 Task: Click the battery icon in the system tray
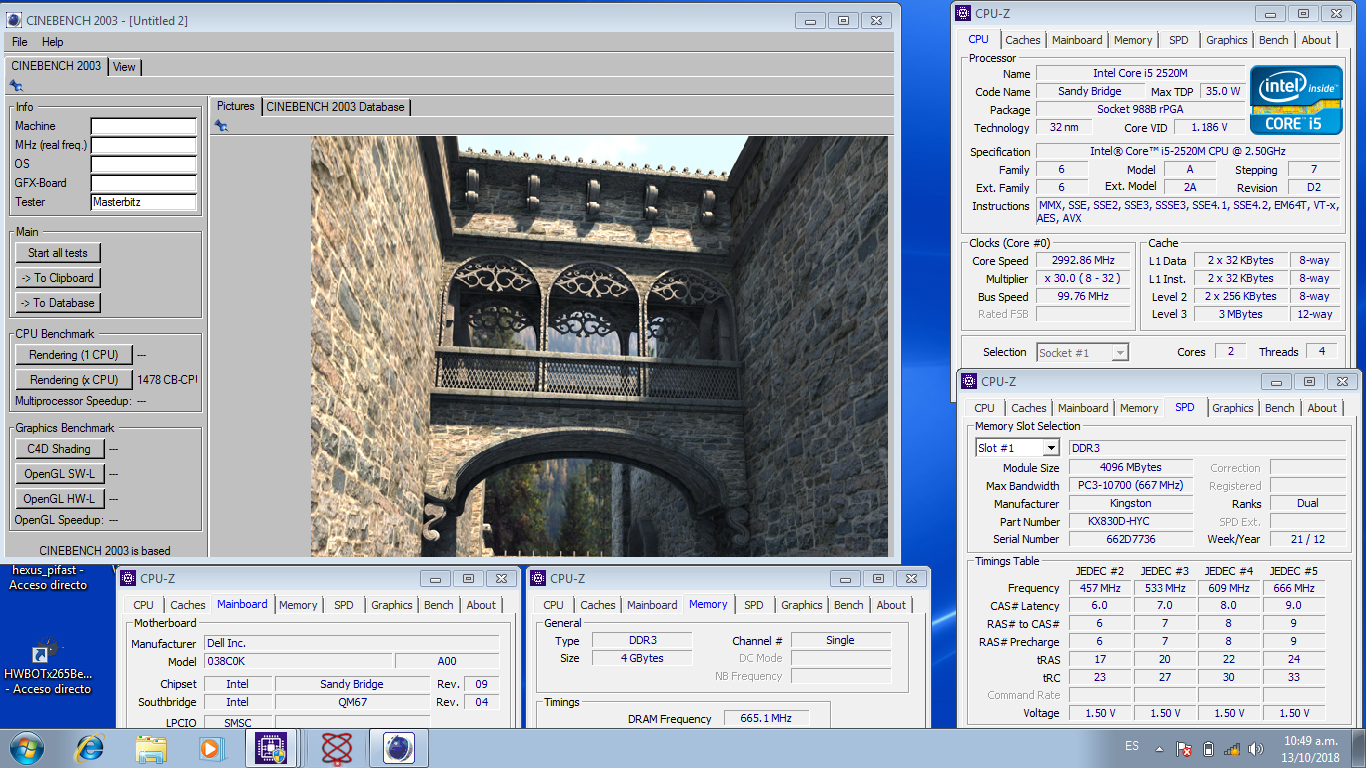[1208, 749]
